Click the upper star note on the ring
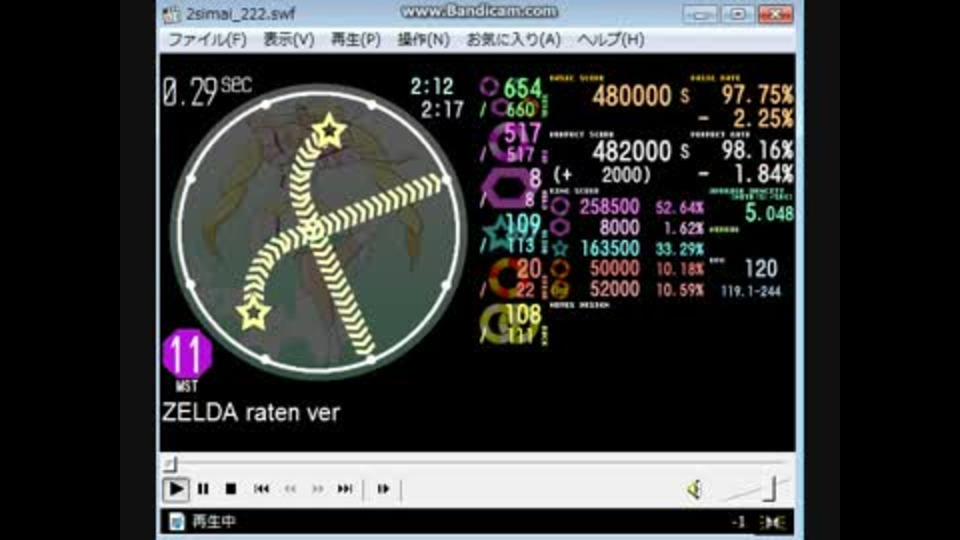This screenshot has width=960, height=540. (x=329, y=130)
